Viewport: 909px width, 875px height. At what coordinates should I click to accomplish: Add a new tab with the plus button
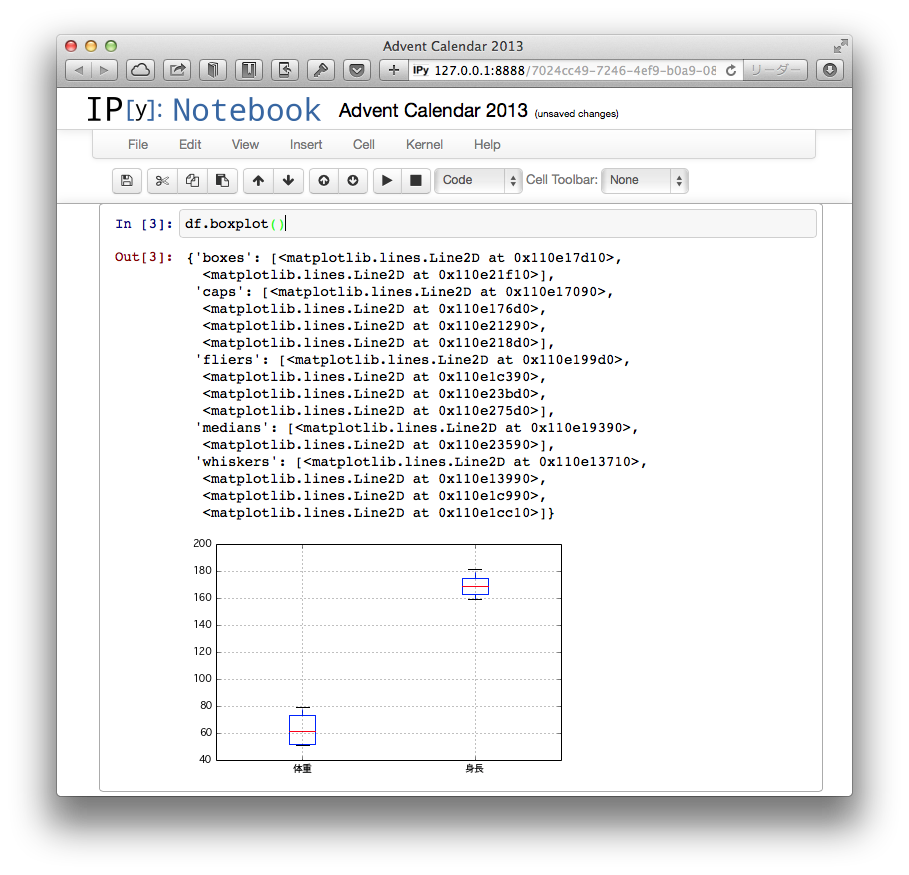[394, 70]
